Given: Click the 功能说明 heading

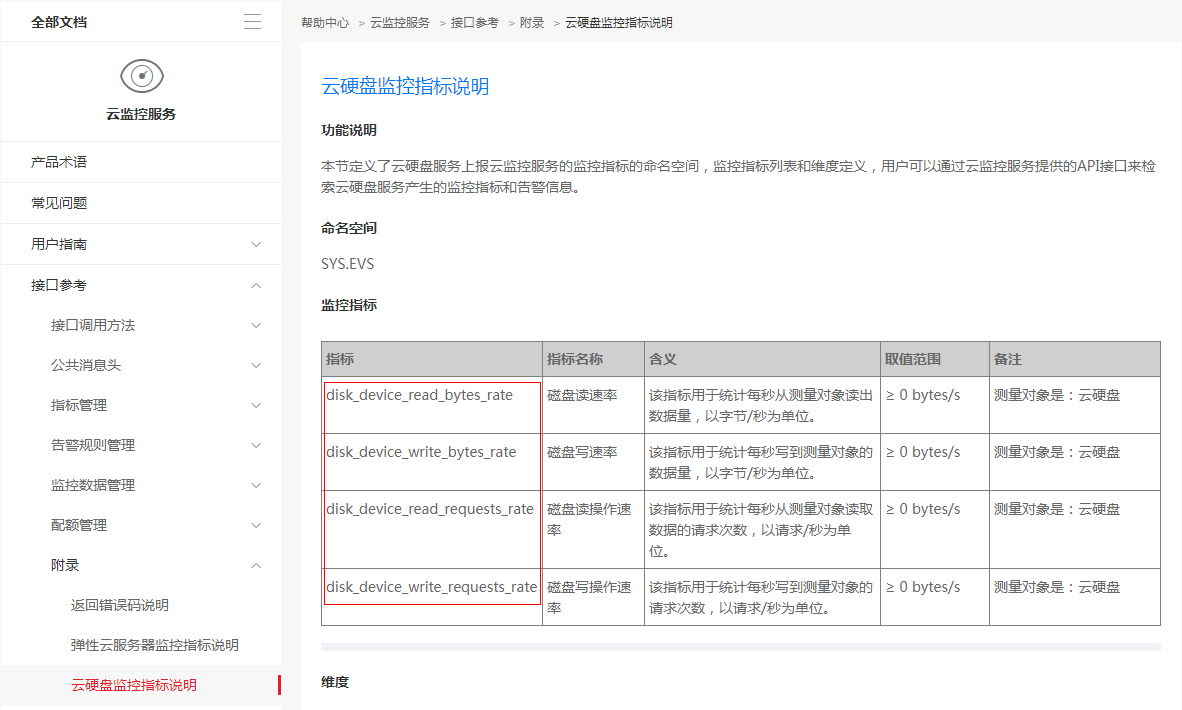Looking at the screenshot, I should (x=349, y=130).
